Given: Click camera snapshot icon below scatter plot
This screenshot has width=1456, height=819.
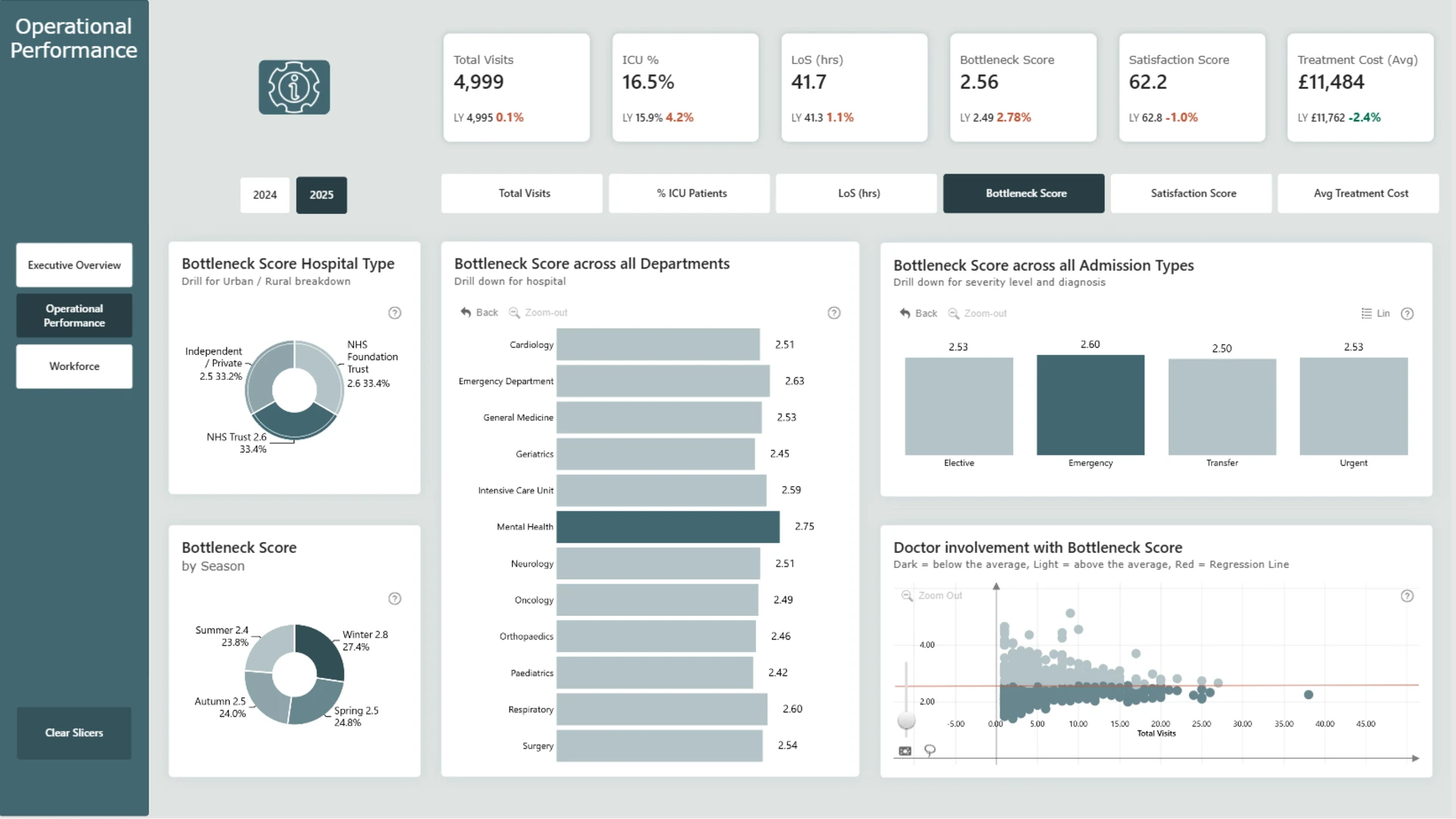Looking at the screenshot, I should (905, 751).
